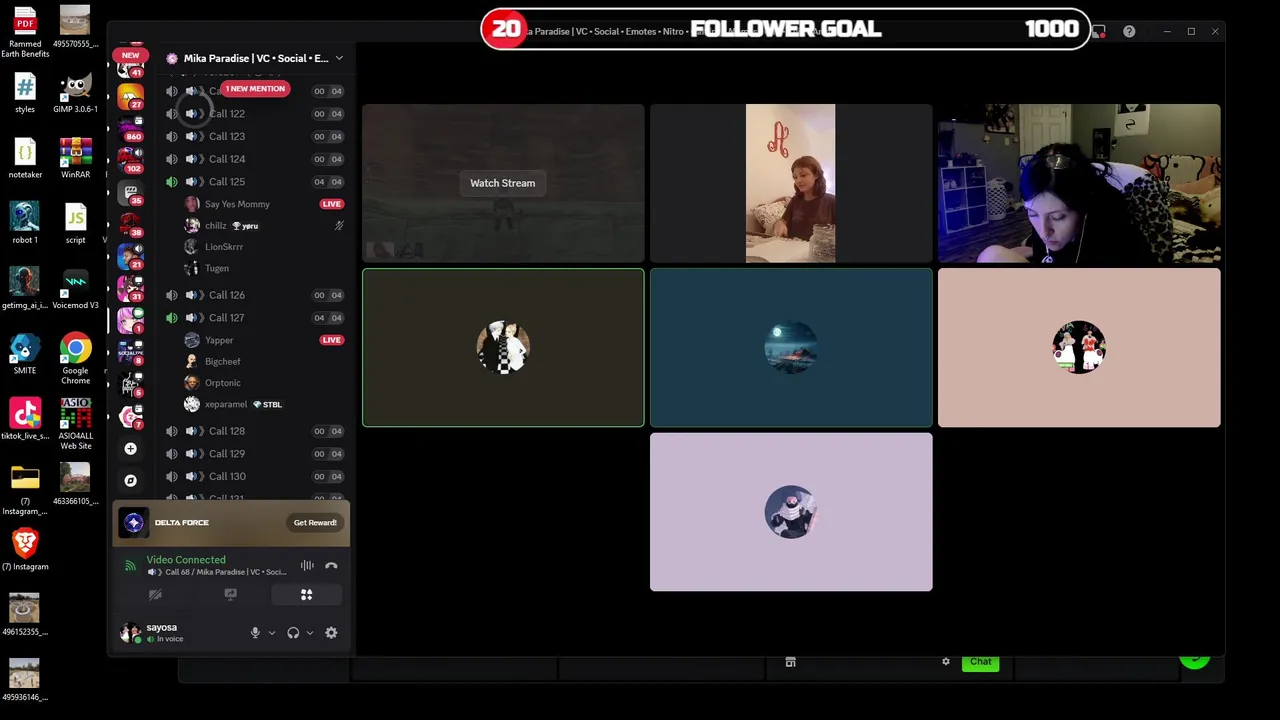The height and width of the screenshot is (720, 1280).
Task: Open Brave browser desktop shortcut
Action: coord(25,549)
